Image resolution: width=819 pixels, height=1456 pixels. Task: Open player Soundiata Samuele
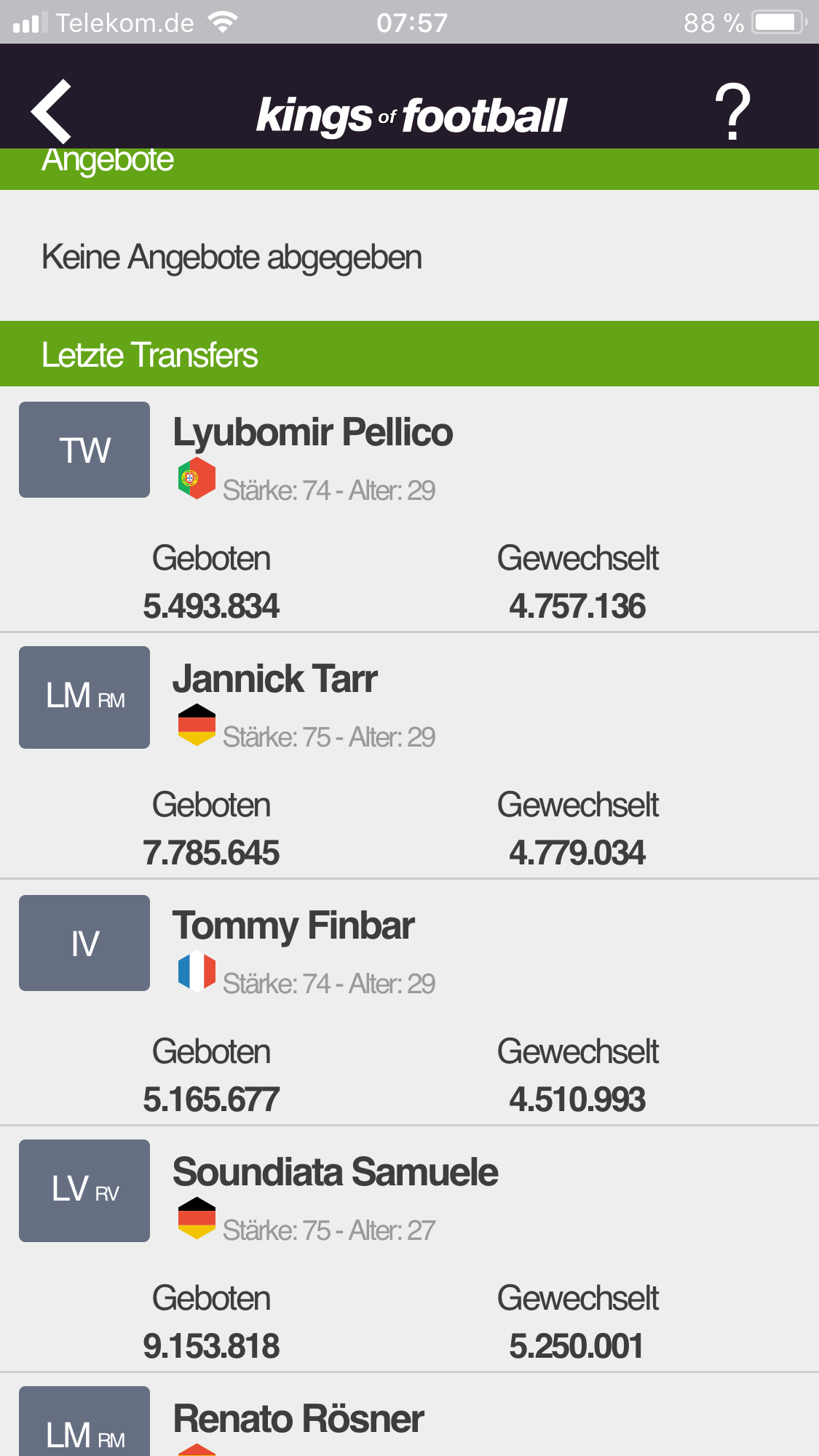tap(336, 1172)
